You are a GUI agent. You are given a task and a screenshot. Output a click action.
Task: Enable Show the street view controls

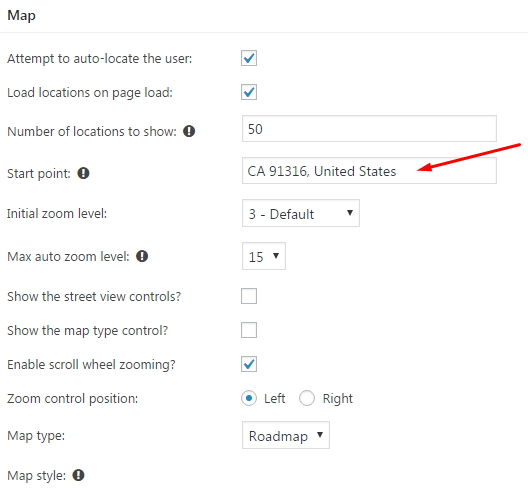click(249, 296)
